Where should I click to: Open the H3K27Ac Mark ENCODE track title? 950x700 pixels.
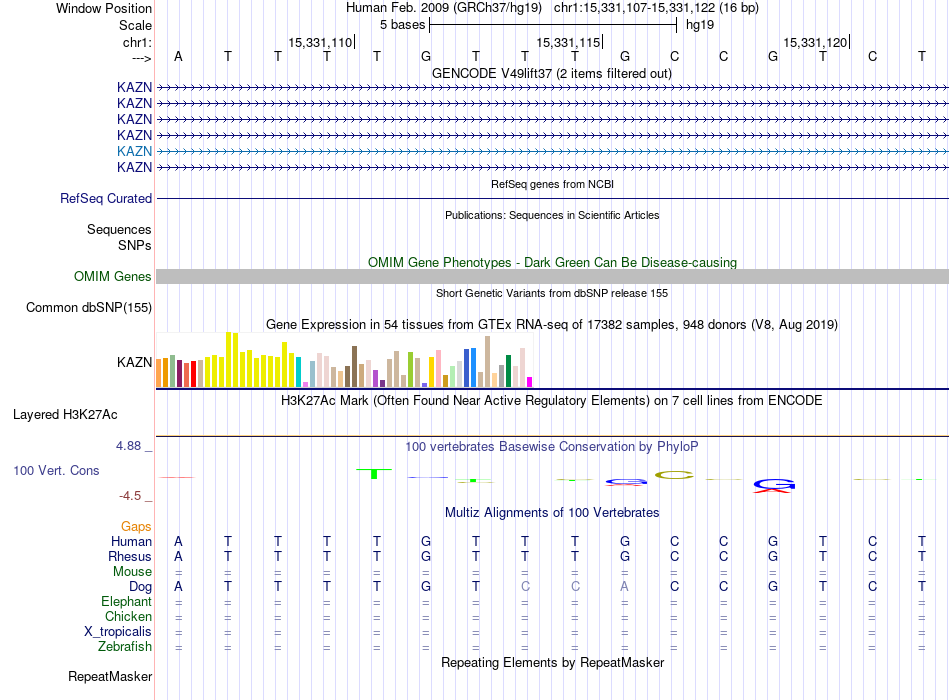(552, 401)
